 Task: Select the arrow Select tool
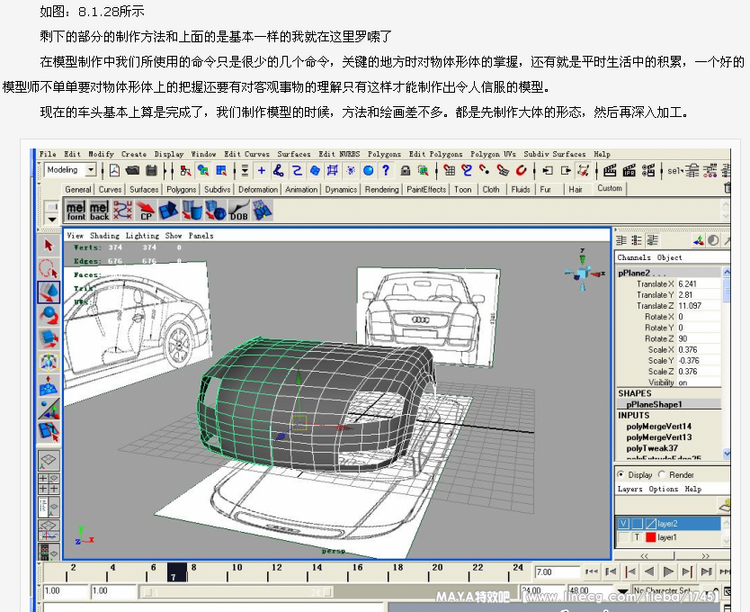[48, 245]
